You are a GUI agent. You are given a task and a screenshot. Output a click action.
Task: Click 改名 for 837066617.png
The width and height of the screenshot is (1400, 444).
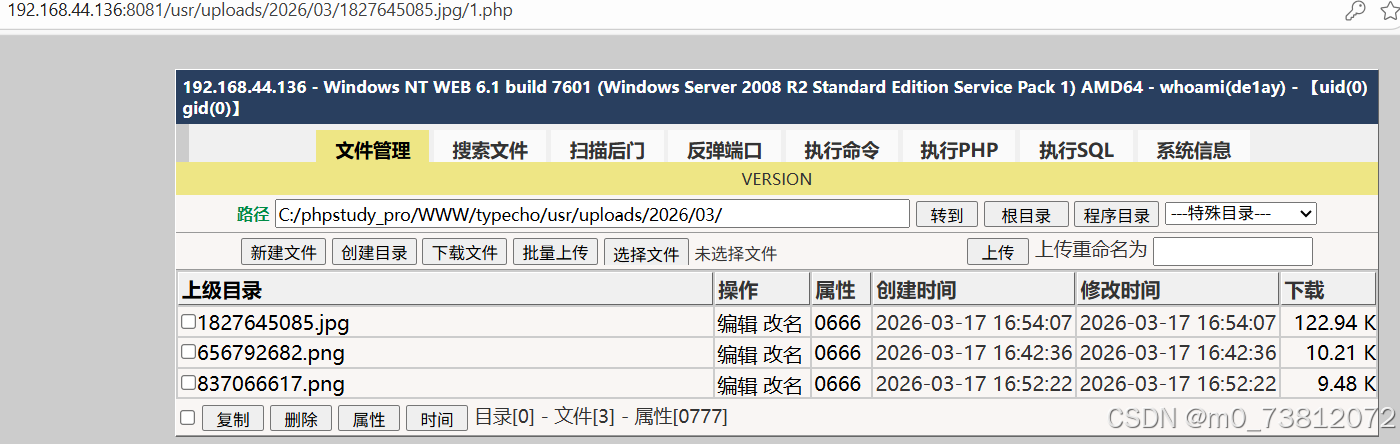(783, 384)
